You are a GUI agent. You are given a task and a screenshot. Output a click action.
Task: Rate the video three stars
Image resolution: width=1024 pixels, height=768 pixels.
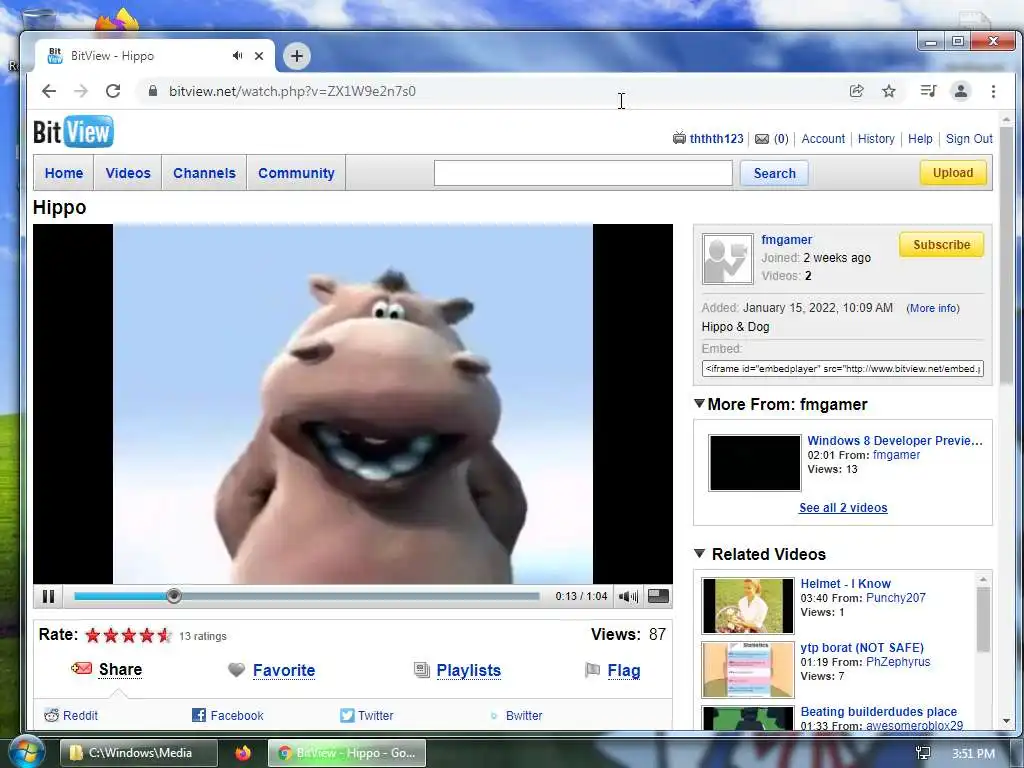[129, 635]
